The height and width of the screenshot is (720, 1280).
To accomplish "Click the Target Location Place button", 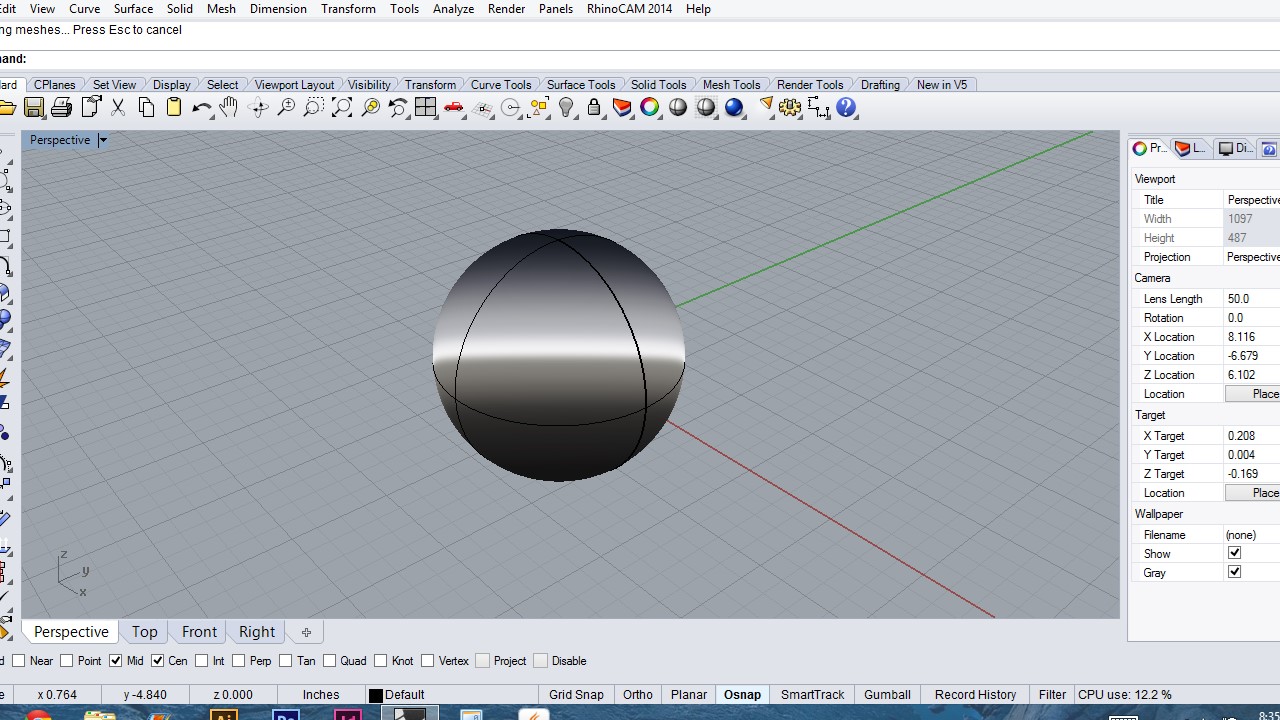I will point(1253,493).
